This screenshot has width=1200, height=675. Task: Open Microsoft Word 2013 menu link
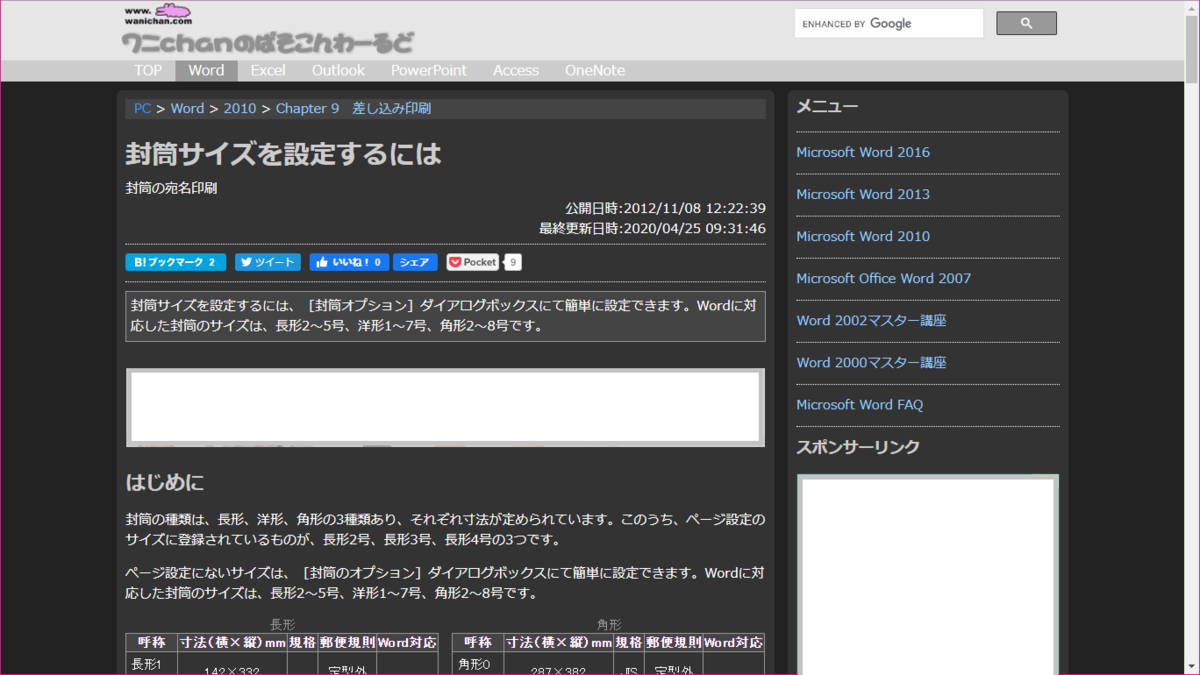[863, 194]
